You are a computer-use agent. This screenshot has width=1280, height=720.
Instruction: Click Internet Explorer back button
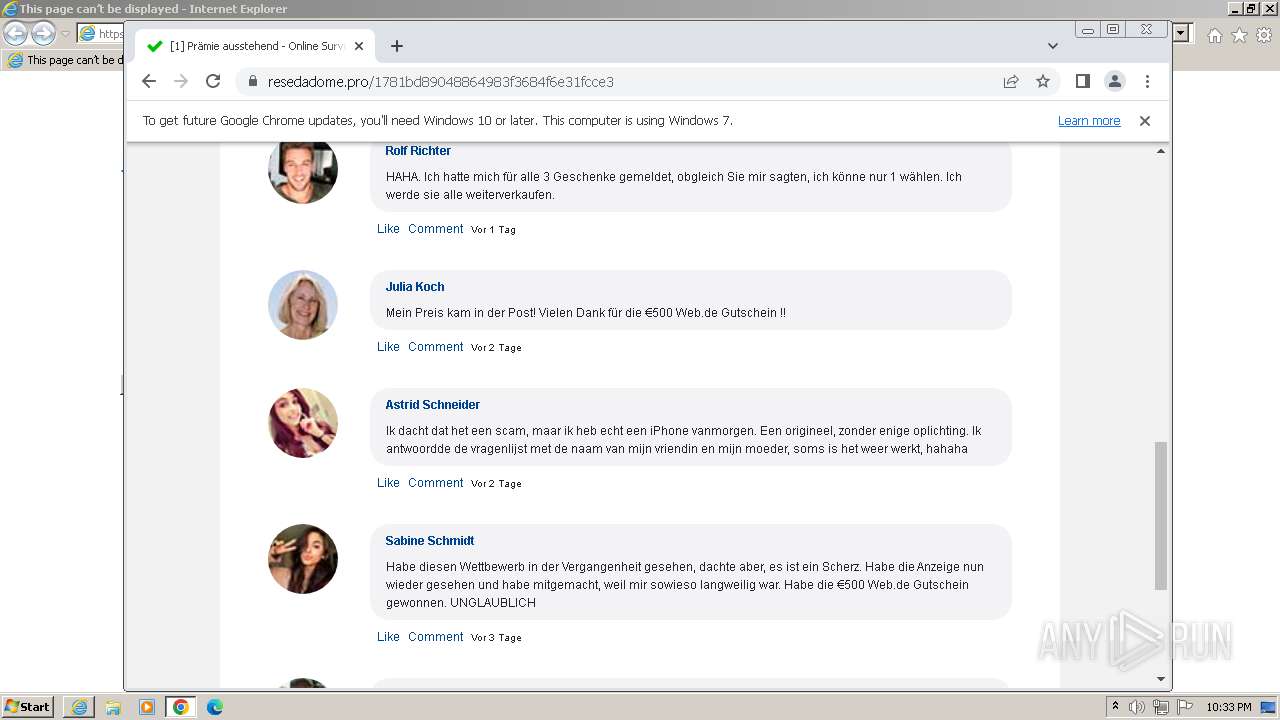click(x=15, y=33)
